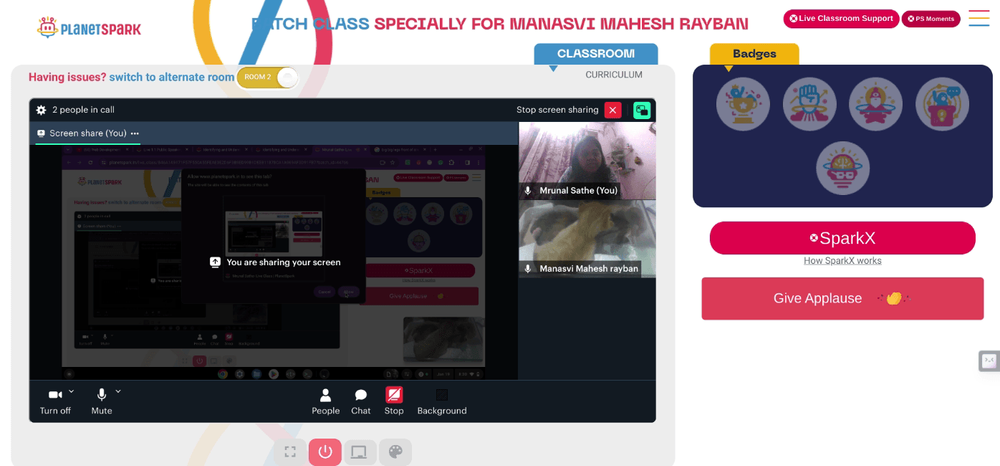
Task: Open How SparkX works link
Action: tap(842, 261)
